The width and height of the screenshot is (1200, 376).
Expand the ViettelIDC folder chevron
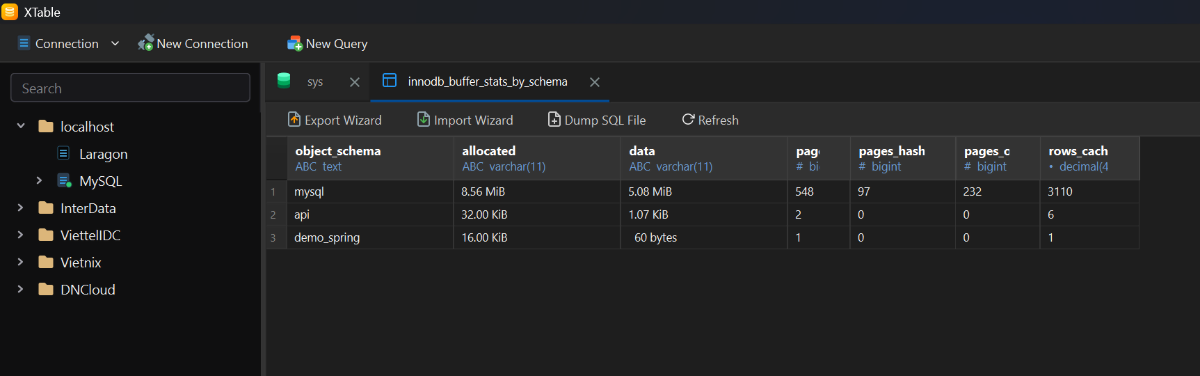coord(21,235)
